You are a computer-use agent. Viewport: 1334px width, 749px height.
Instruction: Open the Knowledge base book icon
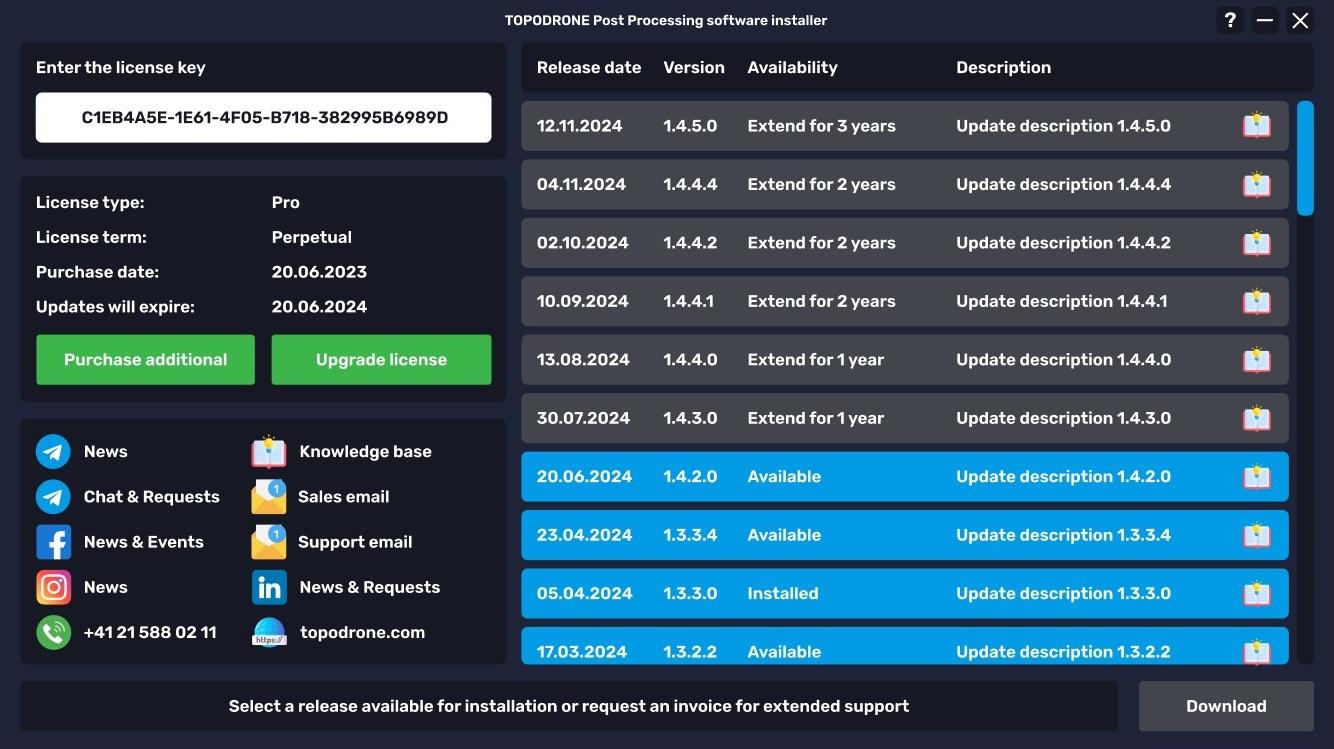click(x=268, y=452)
